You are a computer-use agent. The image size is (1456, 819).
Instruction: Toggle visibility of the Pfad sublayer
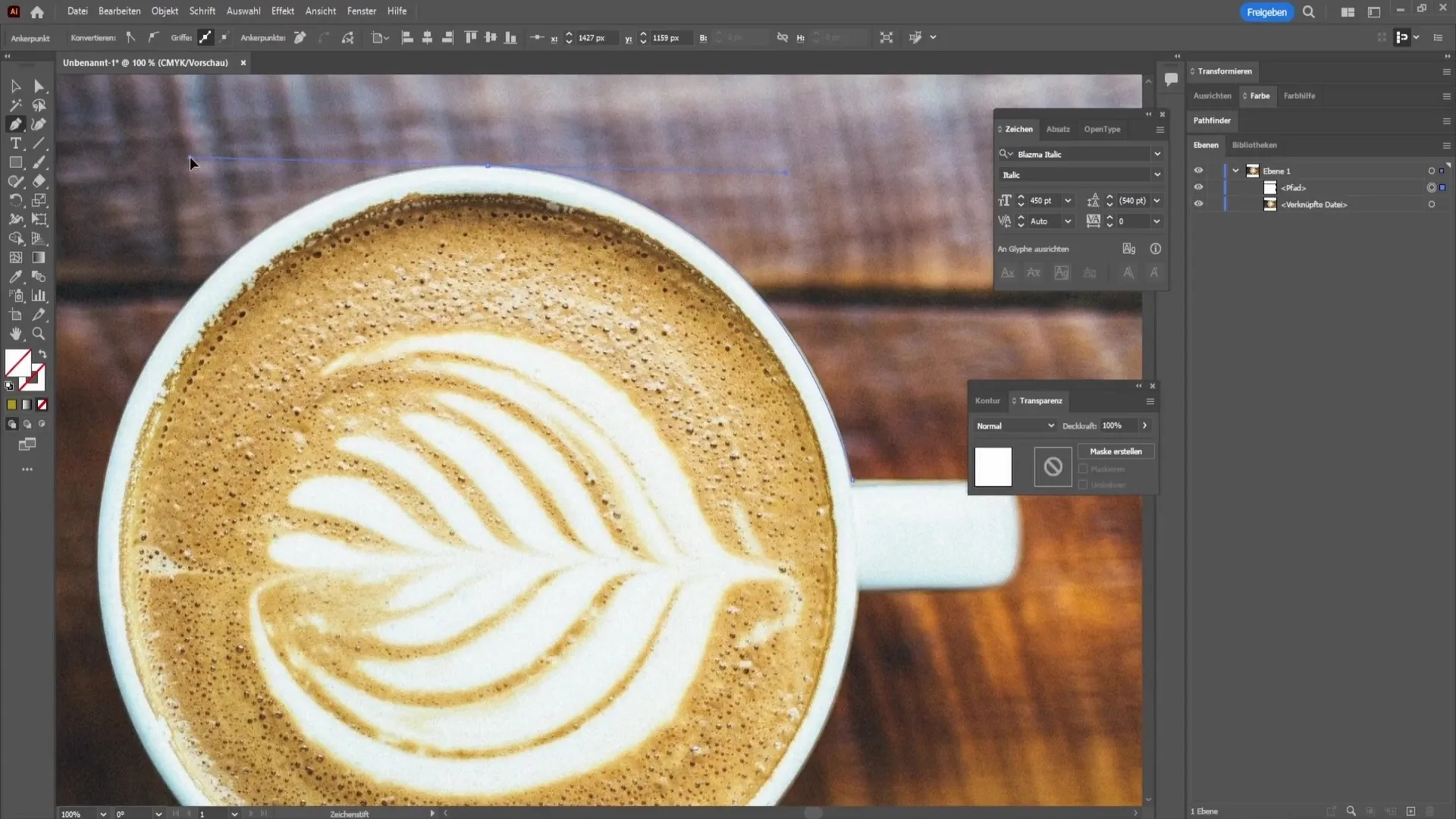[1198, 187]
